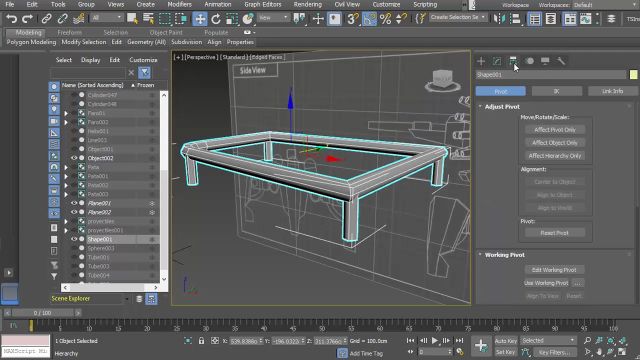Open the reference coordinate system View dropdown
The image size is (640, 360).
tap(273, 18)
